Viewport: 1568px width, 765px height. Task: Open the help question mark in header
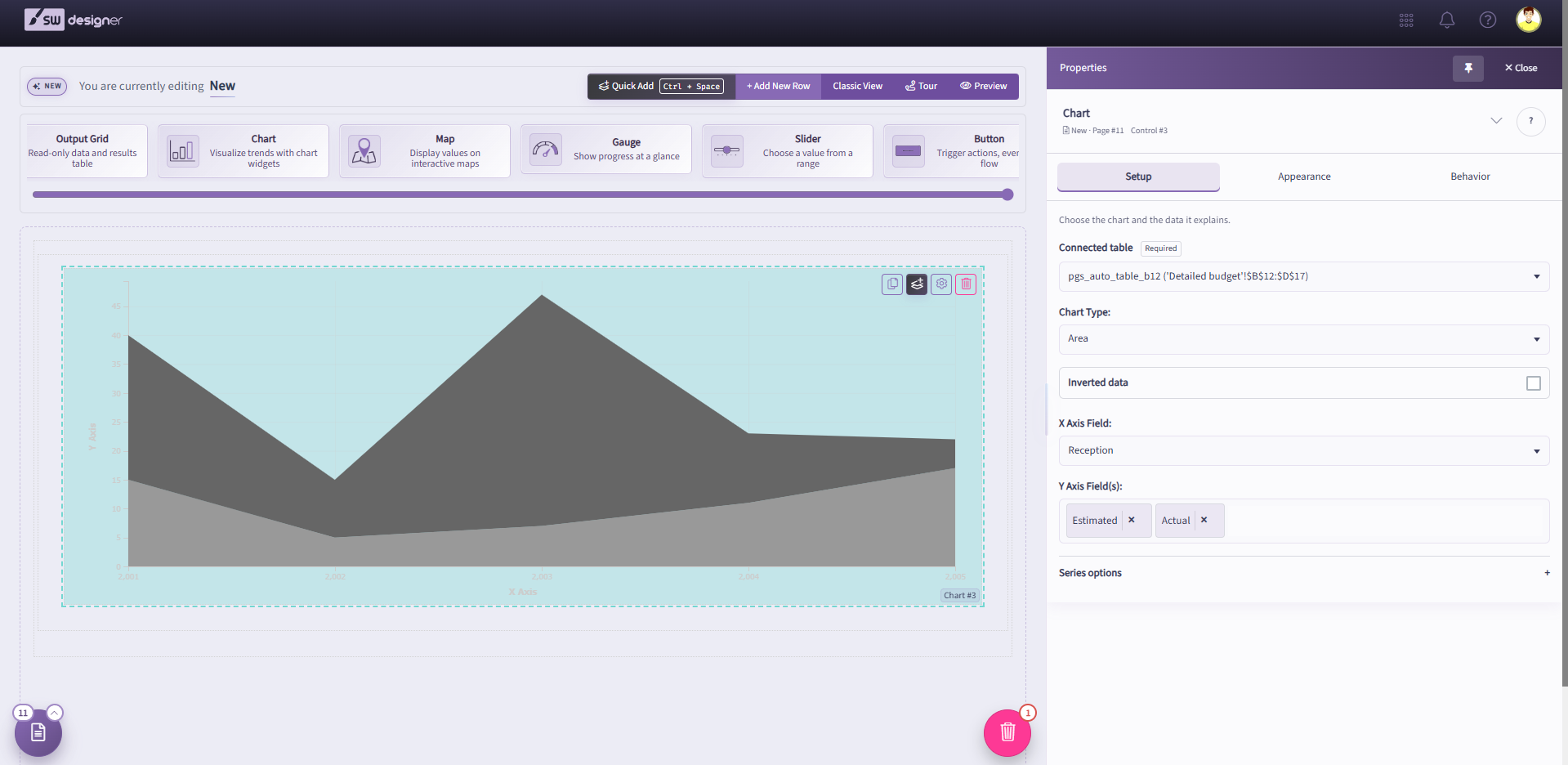(1488, 20)
